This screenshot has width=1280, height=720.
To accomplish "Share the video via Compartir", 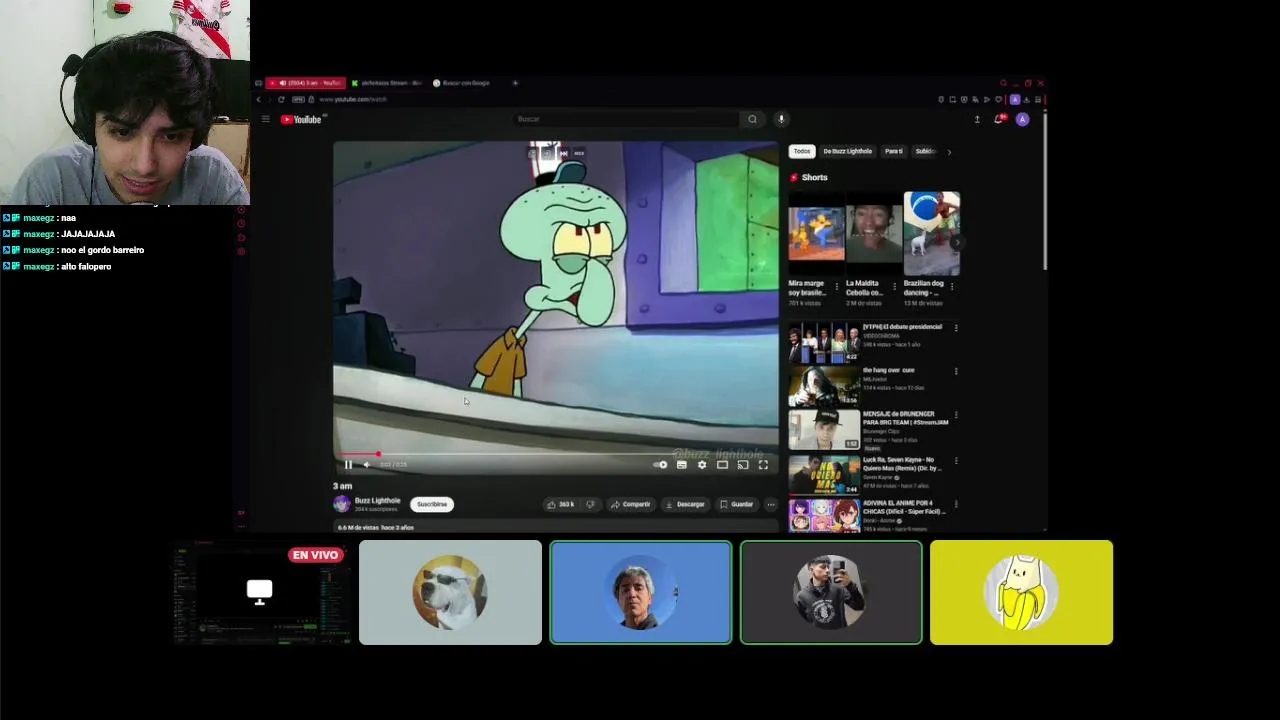I will coord(631,504).
